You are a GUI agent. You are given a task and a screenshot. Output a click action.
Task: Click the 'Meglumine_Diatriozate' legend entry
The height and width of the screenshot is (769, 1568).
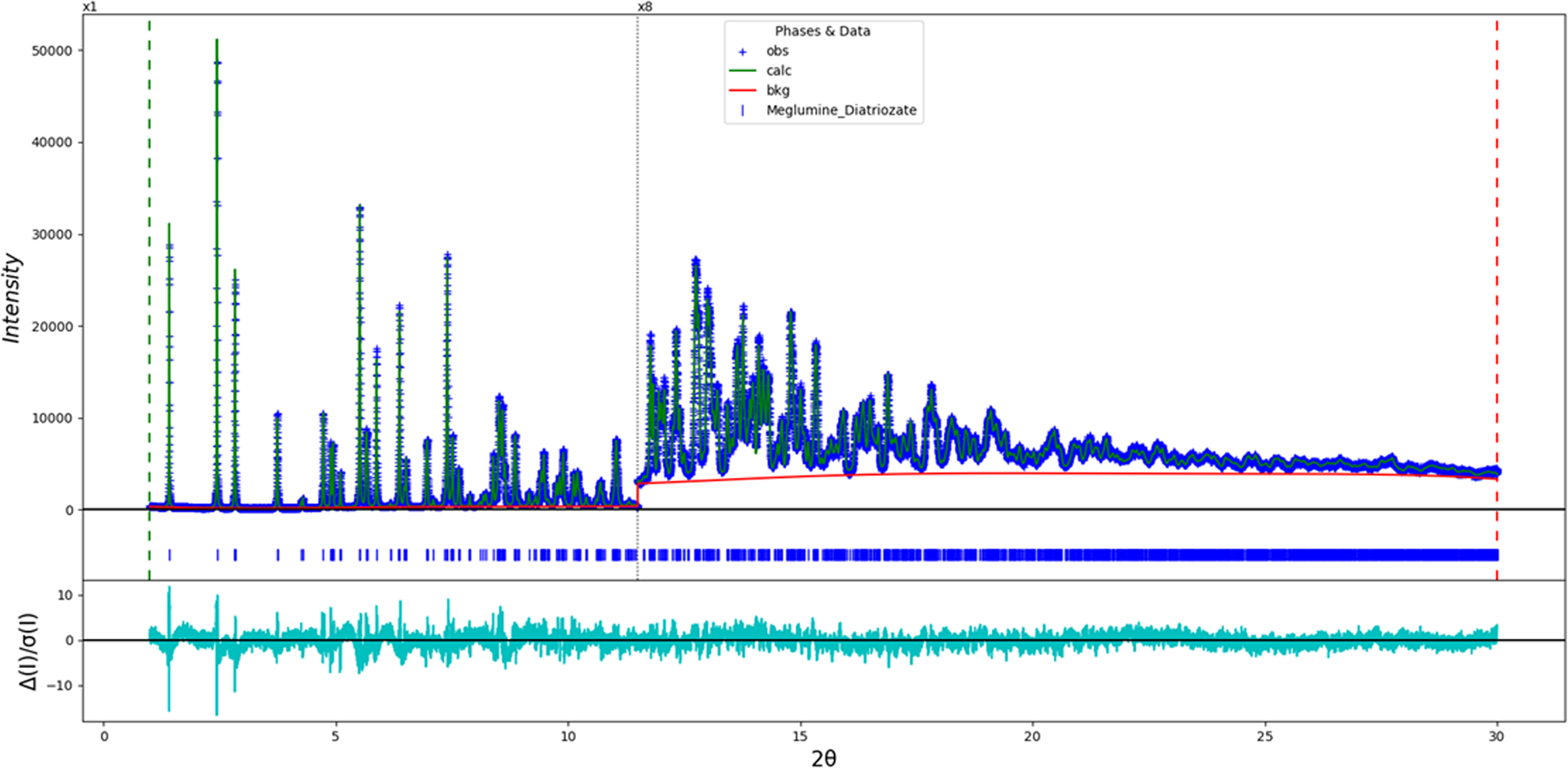(x=841, y=110)
